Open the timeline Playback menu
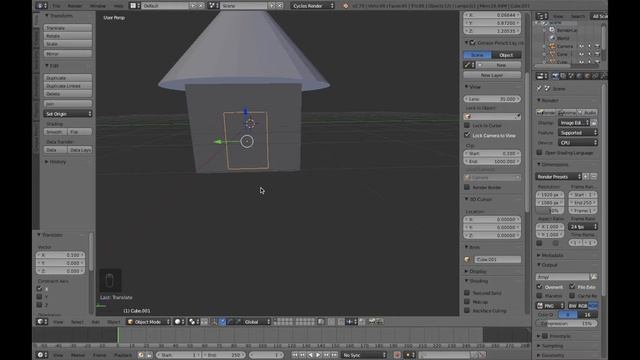The width and height of the screenshot is (640, 360). click(x=122, y=355)
